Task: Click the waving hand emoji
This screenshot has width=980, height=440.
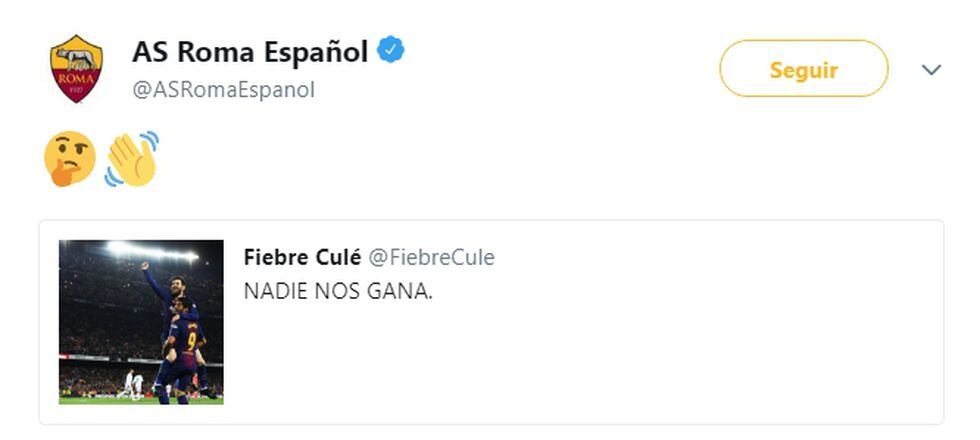Action: coord(132,159)
